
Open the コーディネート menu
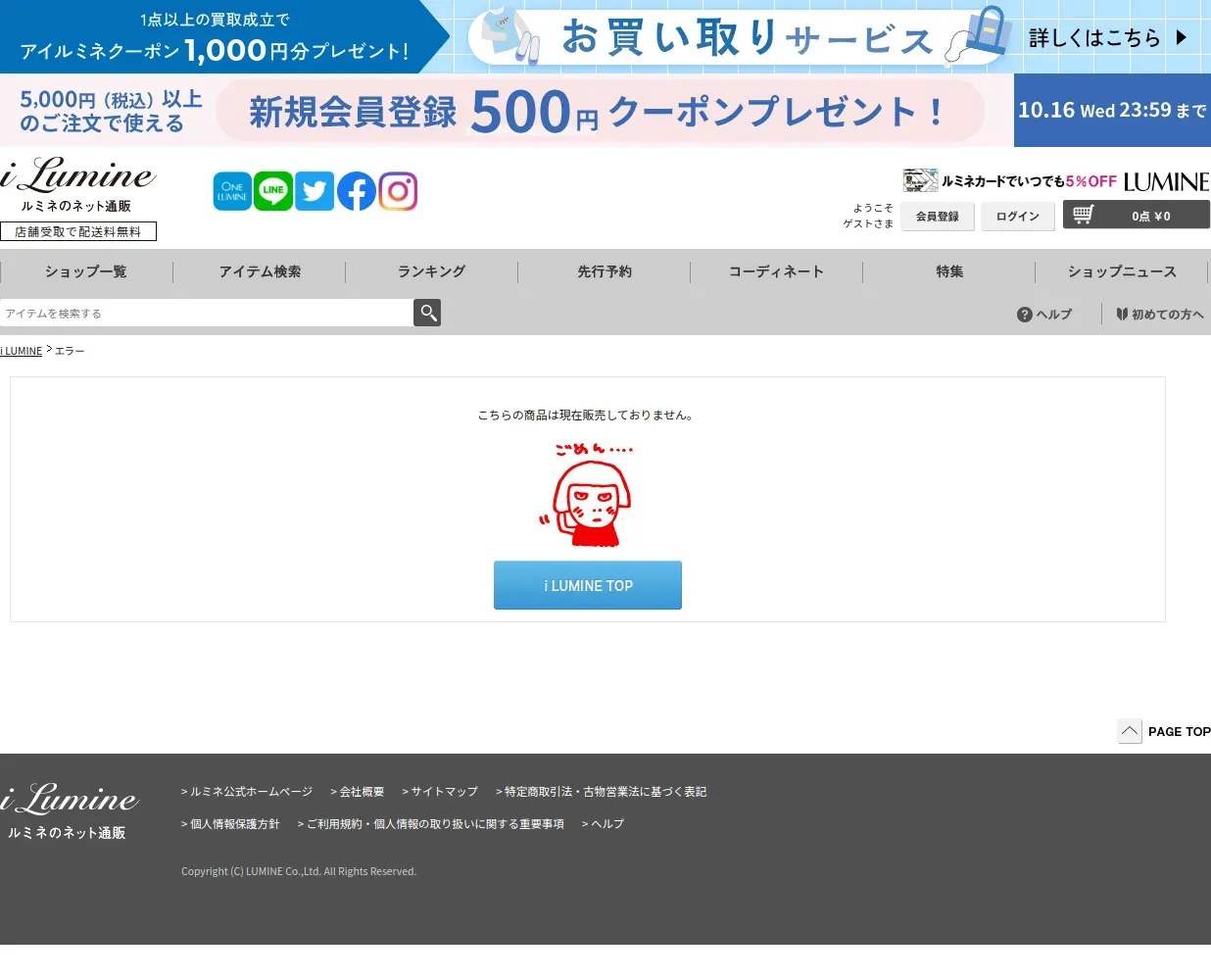pyautogui.click(x=777, y=271)
